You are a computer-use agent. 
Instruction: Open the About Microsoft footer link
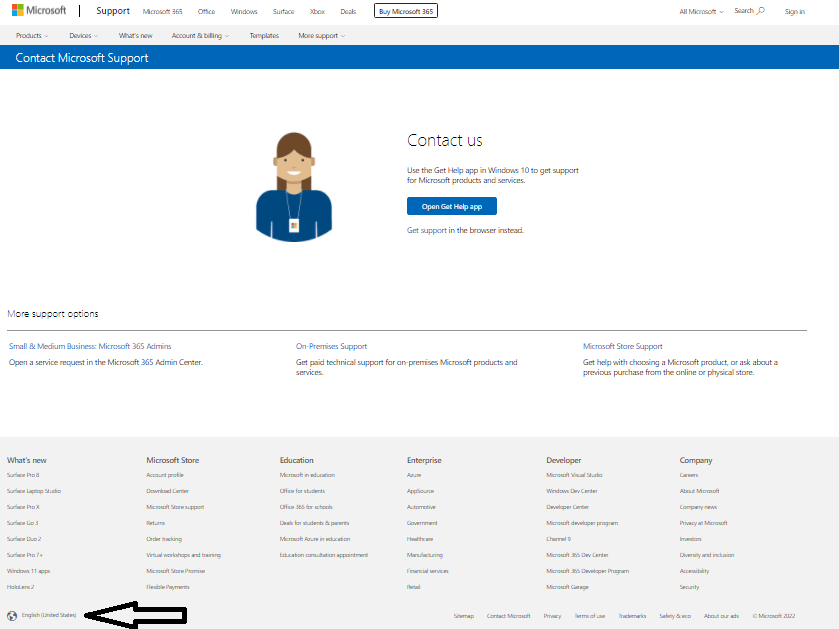pyautogui.click(x=699, y=491)
